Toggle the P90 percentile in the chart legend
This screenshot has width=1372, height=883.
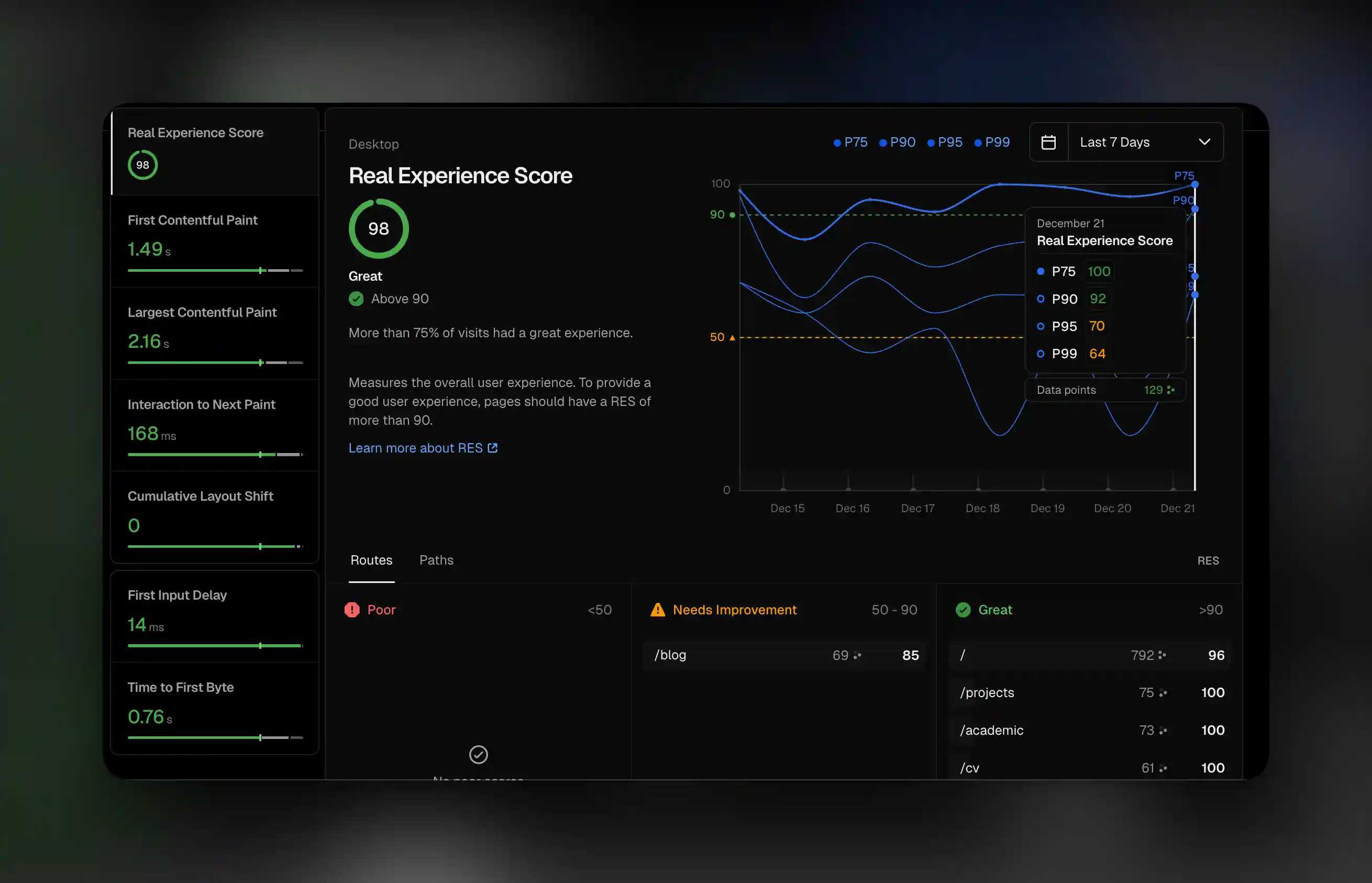point(898,141)
